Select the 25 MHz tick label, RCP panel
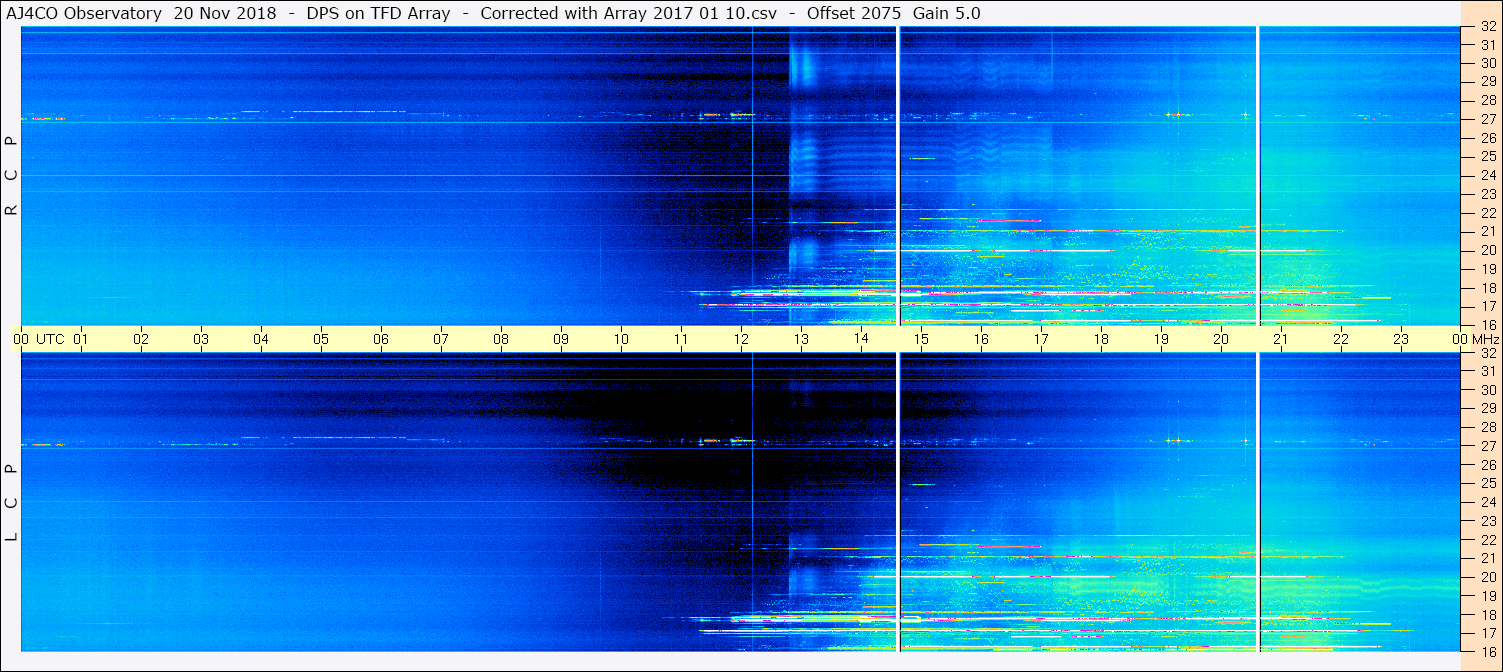 click(1487, 156)
